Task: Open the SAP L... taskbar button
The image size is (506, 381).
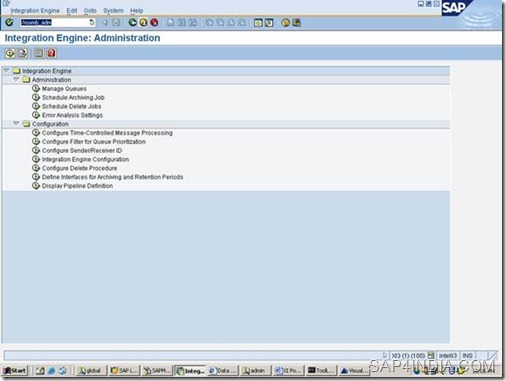Action: tap(125, 370)
